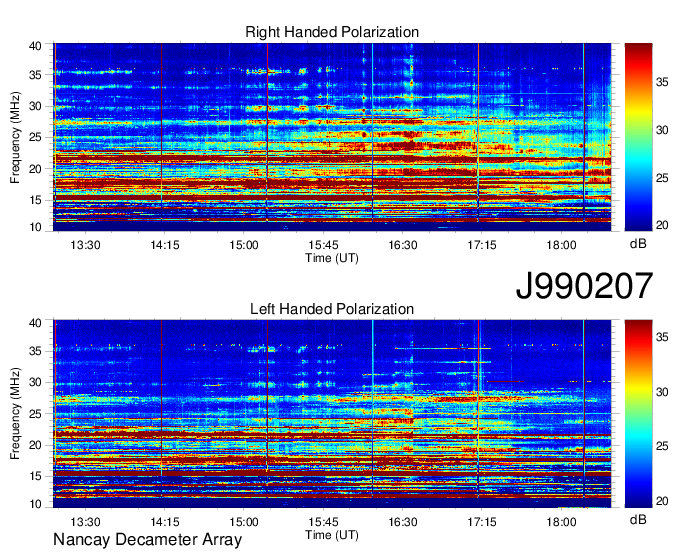680x552 pixels.
Task: Click "Frequency (MHz)" axis label of Right Handed plot
Action: pos(15,137)
